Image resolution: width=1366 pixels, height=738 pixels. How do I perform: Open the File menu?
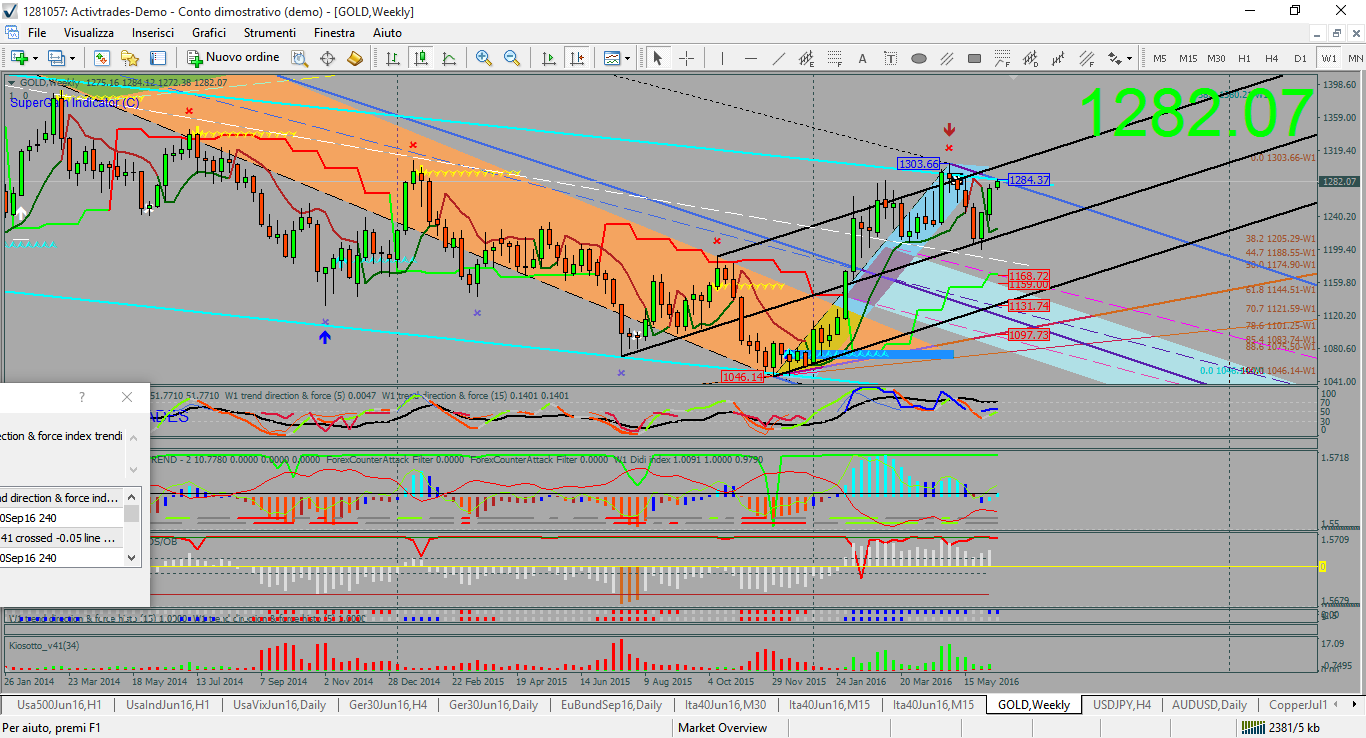coord(37,33)
